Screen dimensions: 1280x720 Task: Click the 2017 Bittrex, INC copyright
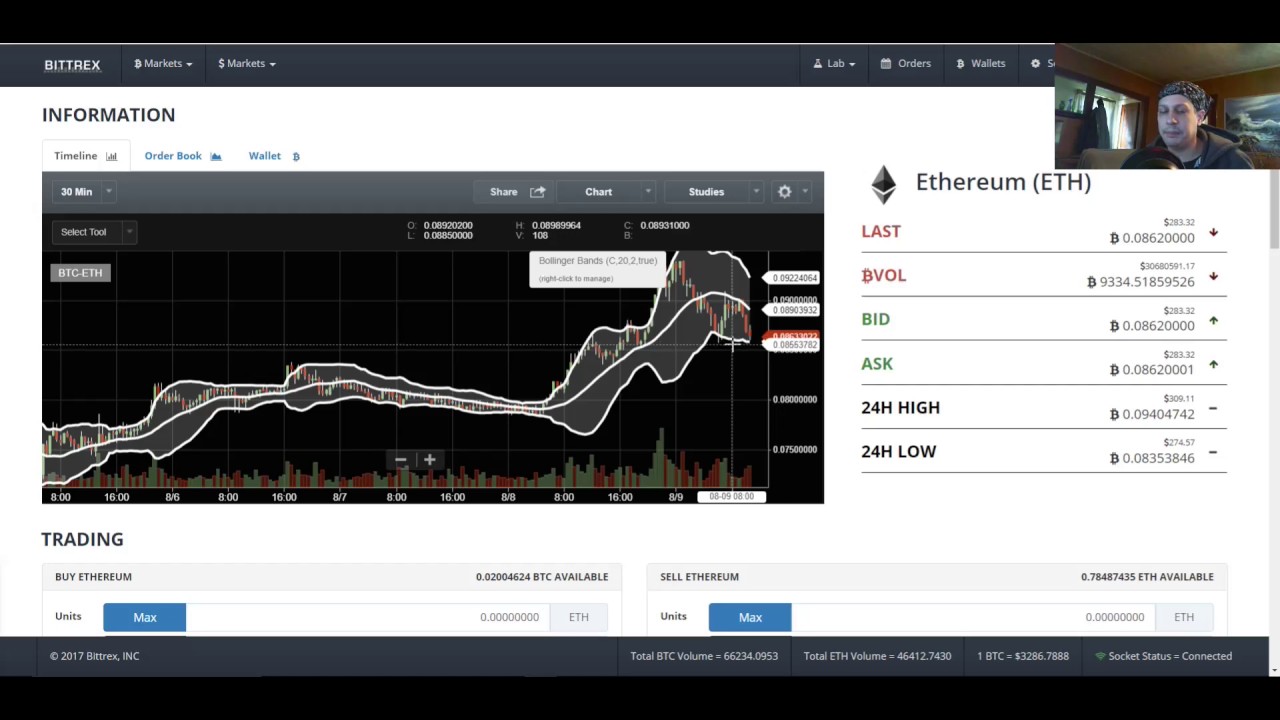[x=95, y=657]
